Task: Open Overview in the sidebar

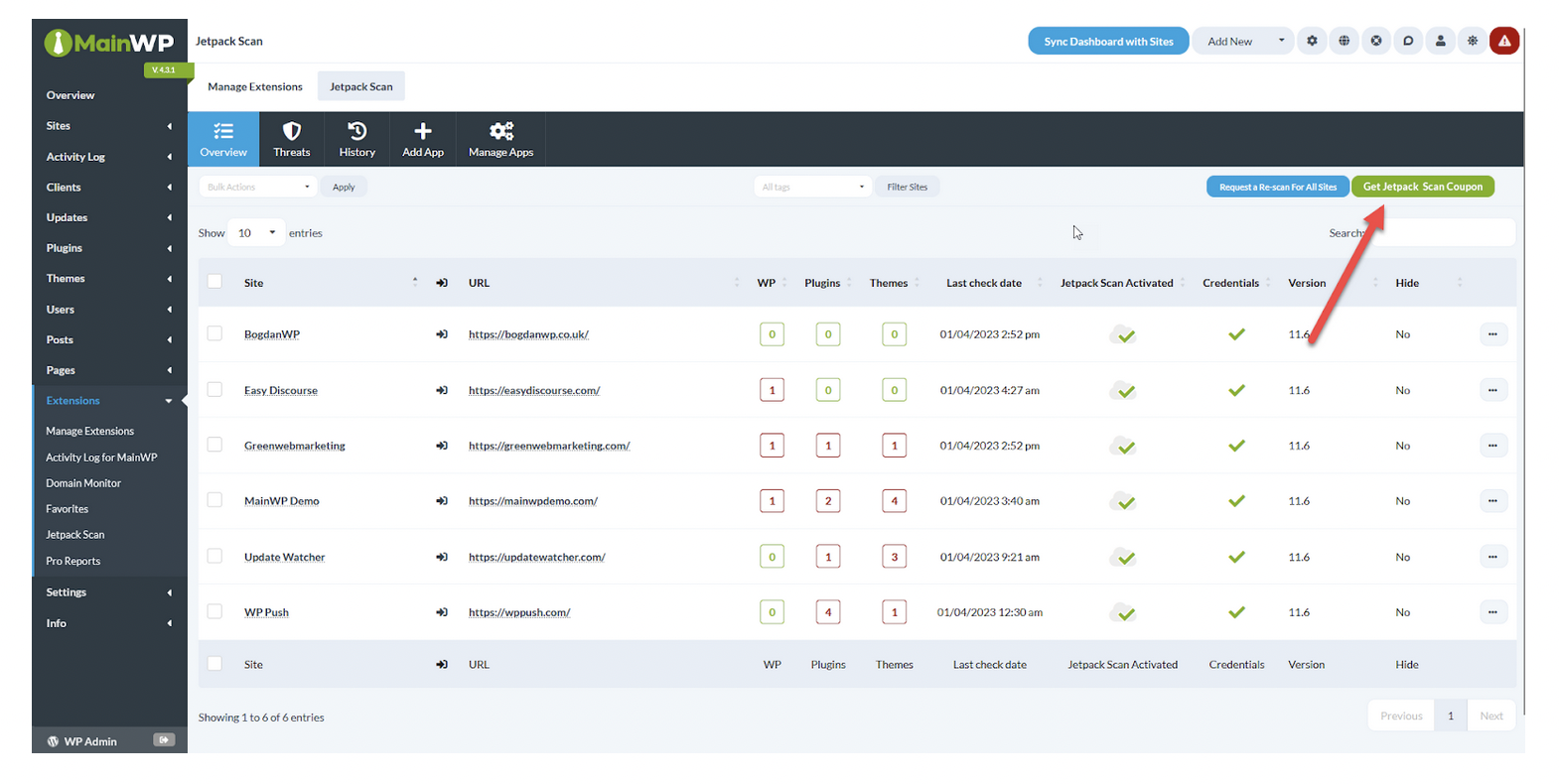Action: pyautogui.click(x=71, y=95)
